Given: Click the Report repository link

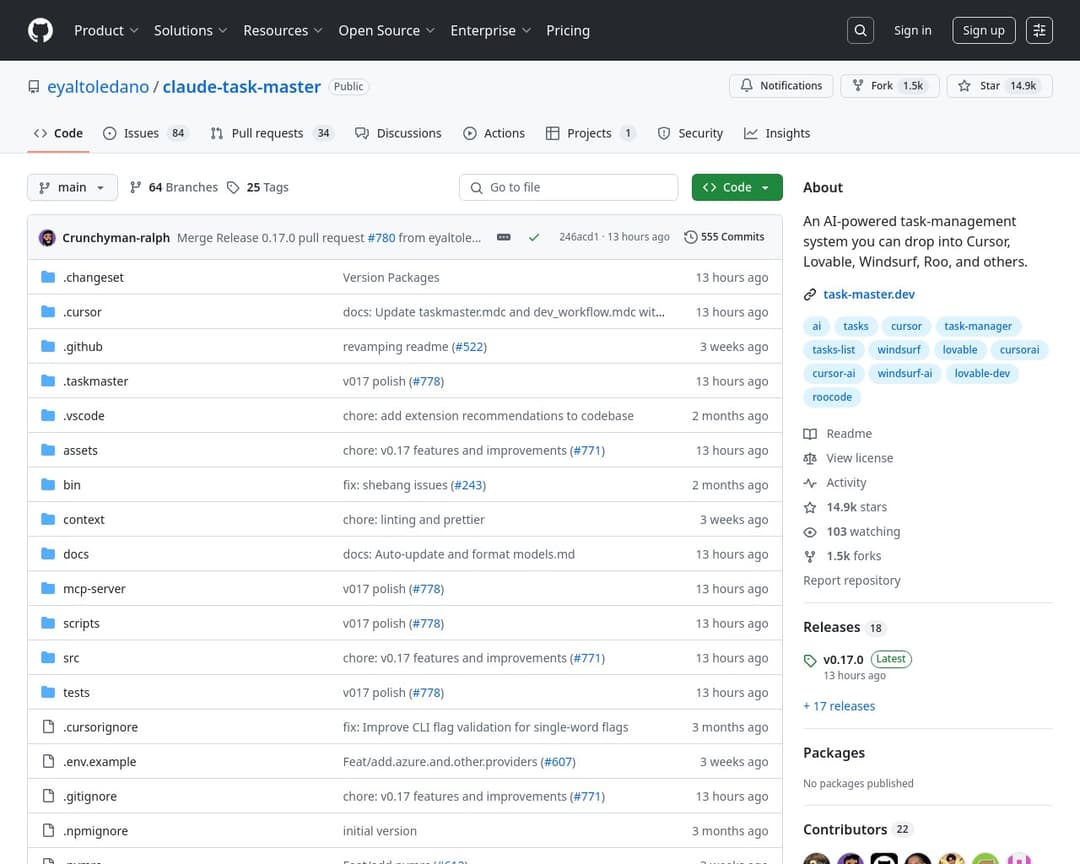Looking at the screenshot, I should 851,580.
